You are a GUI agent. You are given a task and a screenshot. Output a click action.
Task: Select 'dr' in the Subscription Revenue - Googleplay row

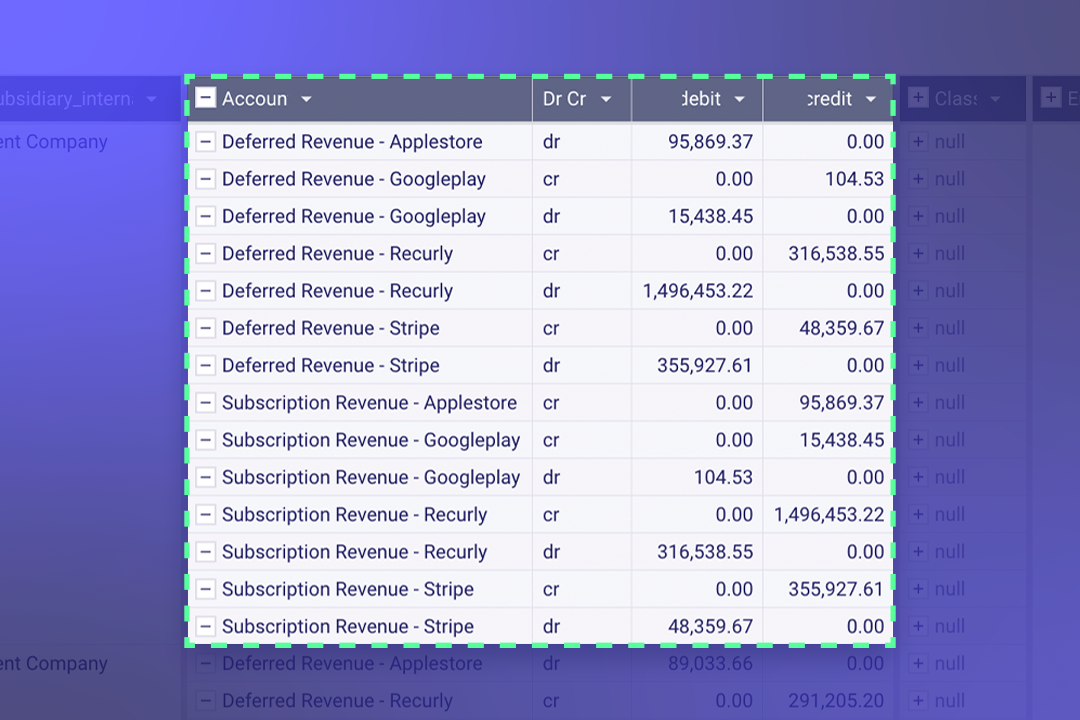(551, 477)
